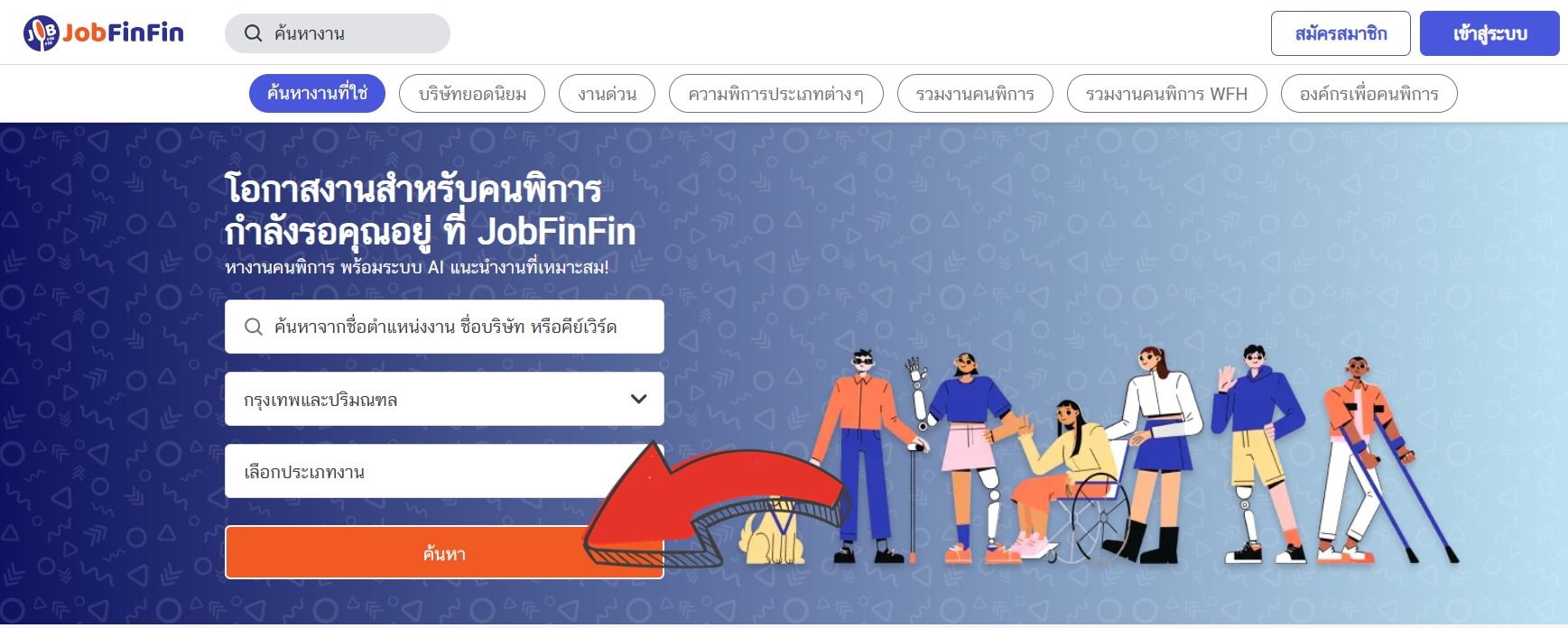Click the guide dog illustration
The image size is (1568, 628).
[x=770, y=532]
